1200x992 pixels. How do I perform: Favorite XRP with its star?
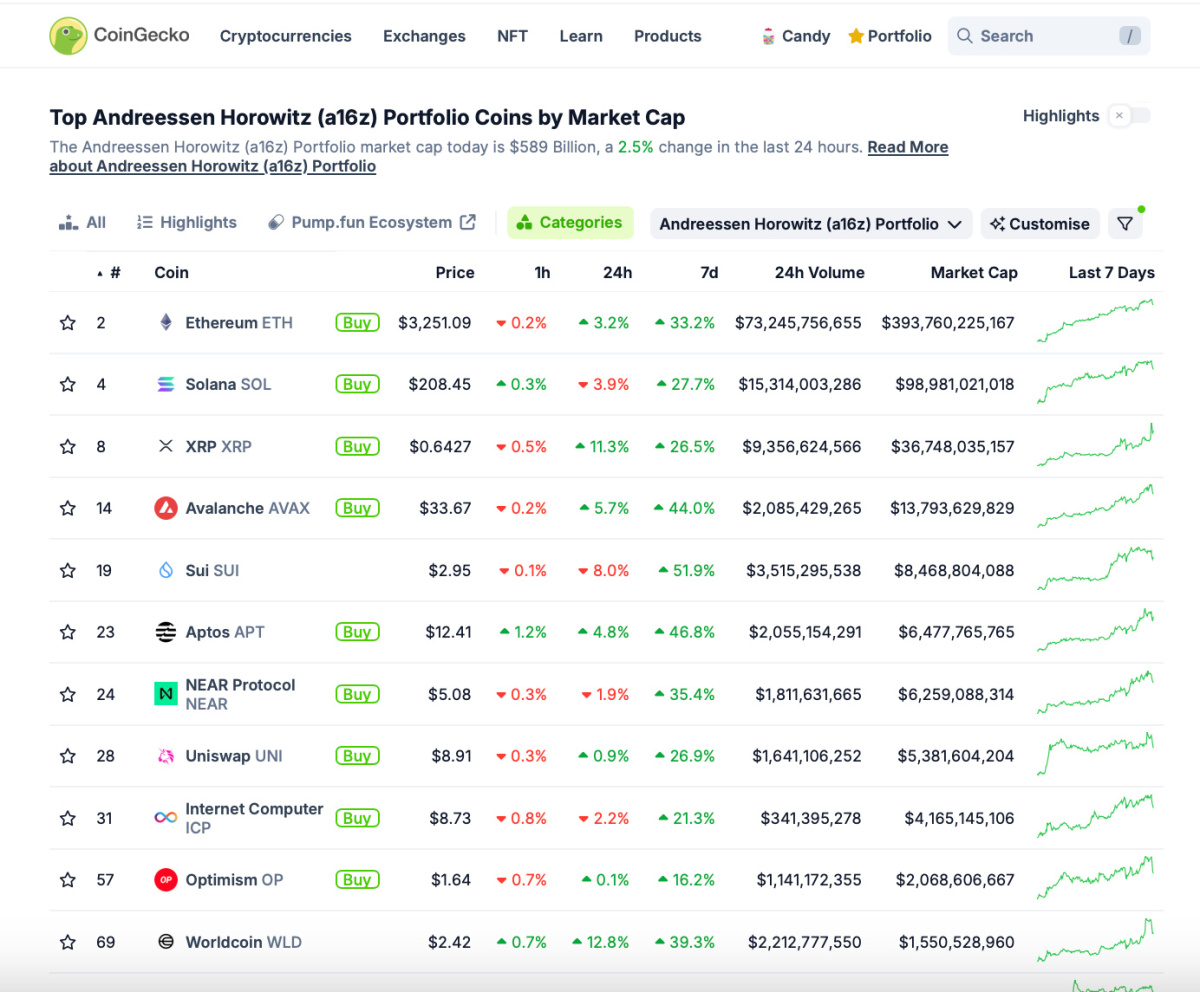(x=68, y=446)
